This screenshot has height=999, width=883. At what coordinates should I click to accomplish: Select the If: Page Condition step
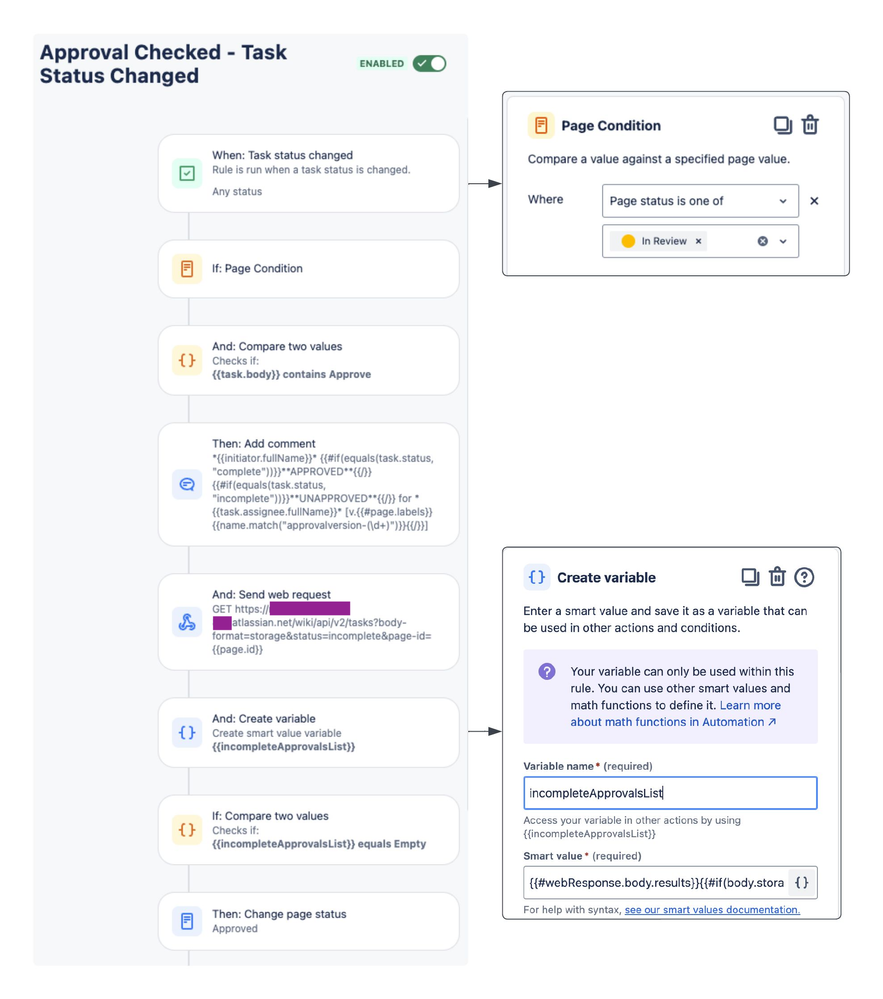click(309, 269)
